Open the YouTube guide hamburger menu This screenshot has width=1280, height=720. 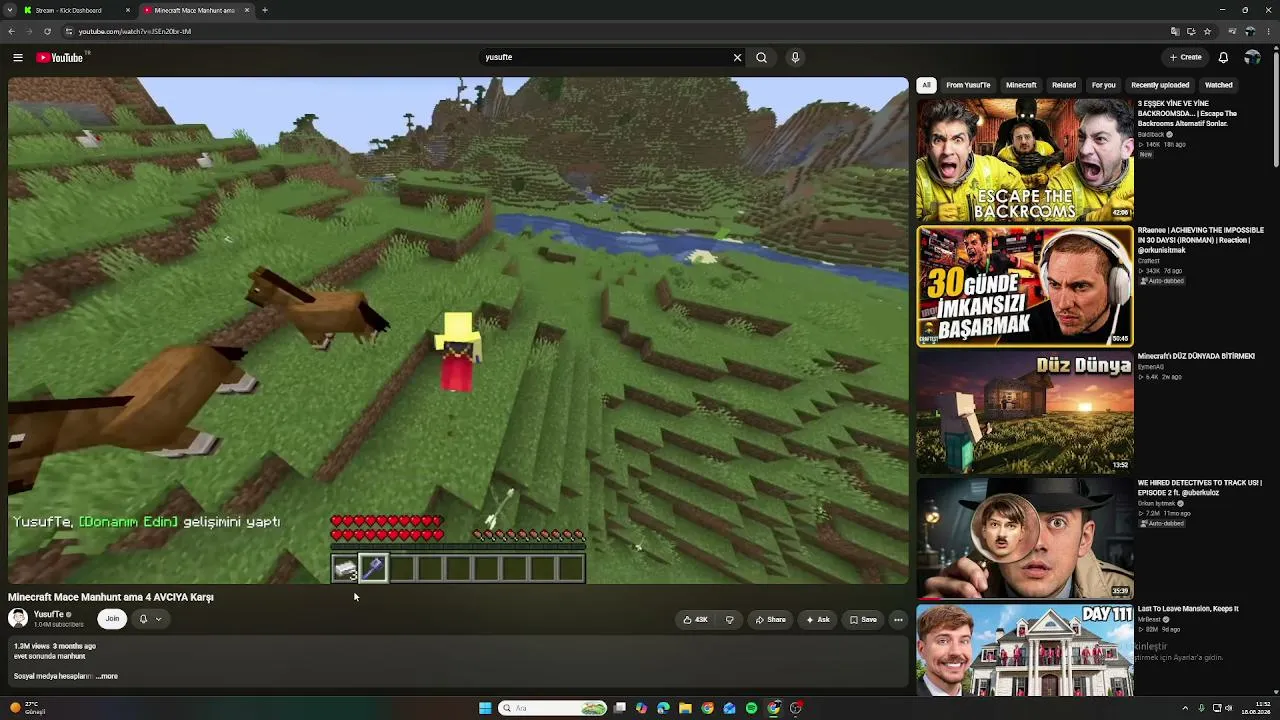[x=18, y=58]
